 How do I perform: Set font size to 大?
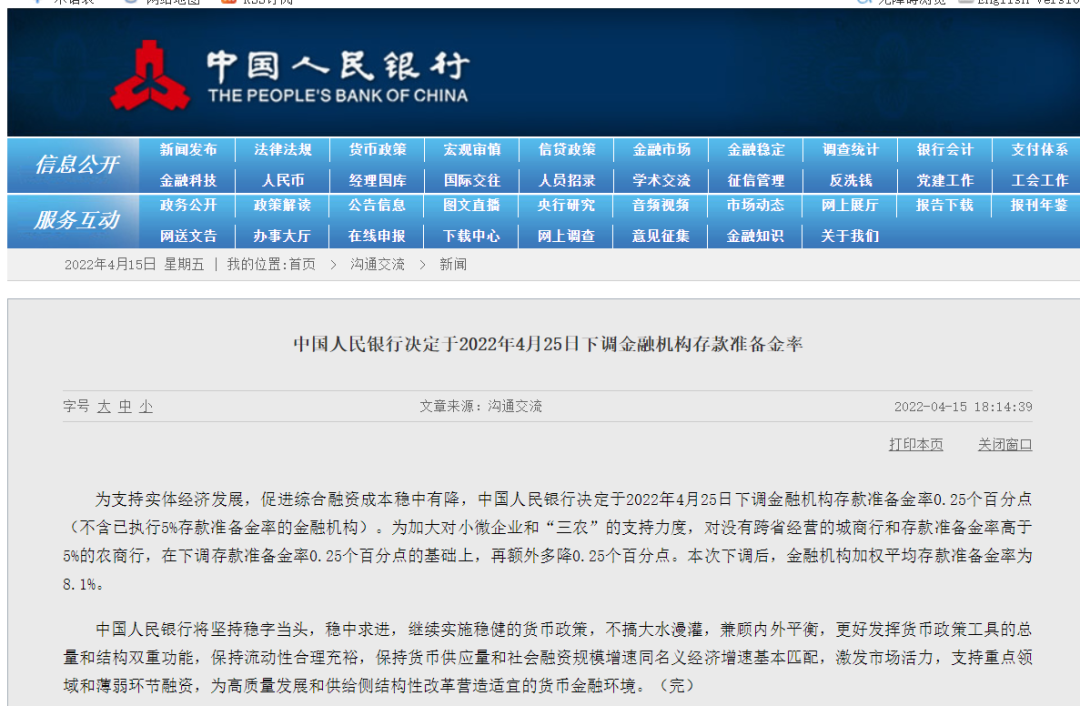pyautogui.click(x=104, y=406)
